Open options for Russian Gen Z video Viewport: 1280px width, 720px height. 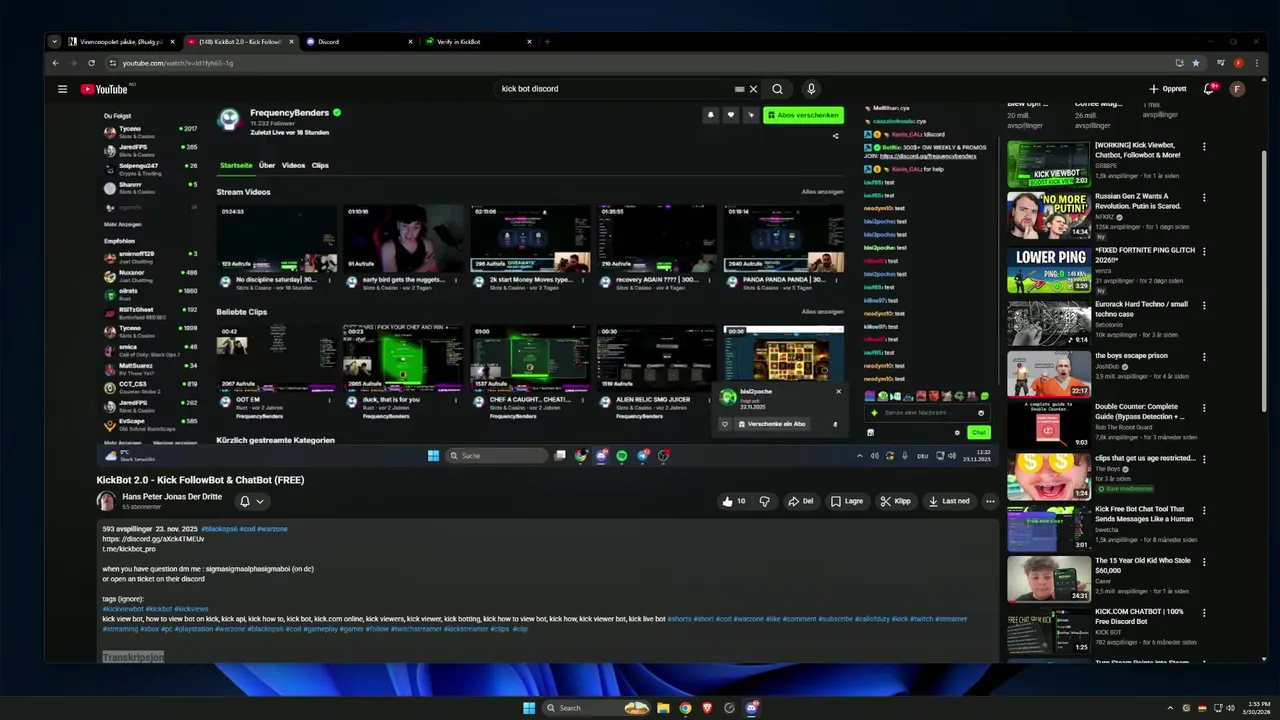coord(1204,198)
